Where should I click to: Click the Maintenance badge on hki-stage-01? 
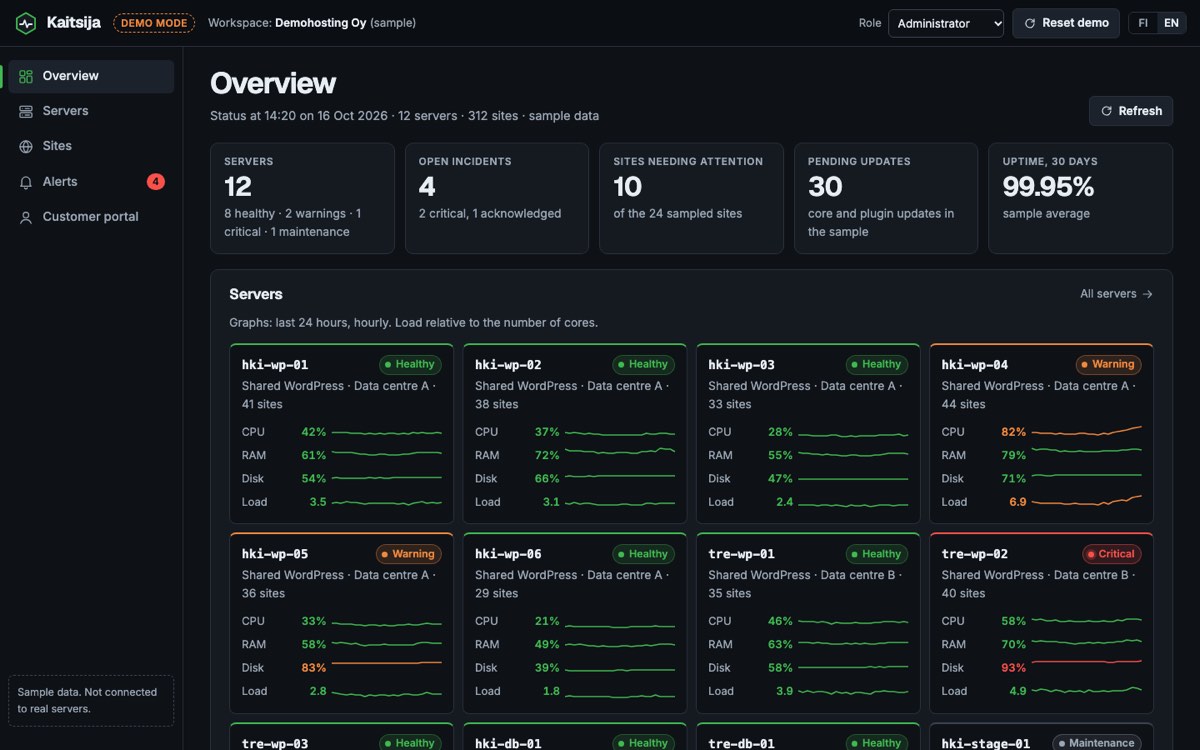tap(1097, 743)
